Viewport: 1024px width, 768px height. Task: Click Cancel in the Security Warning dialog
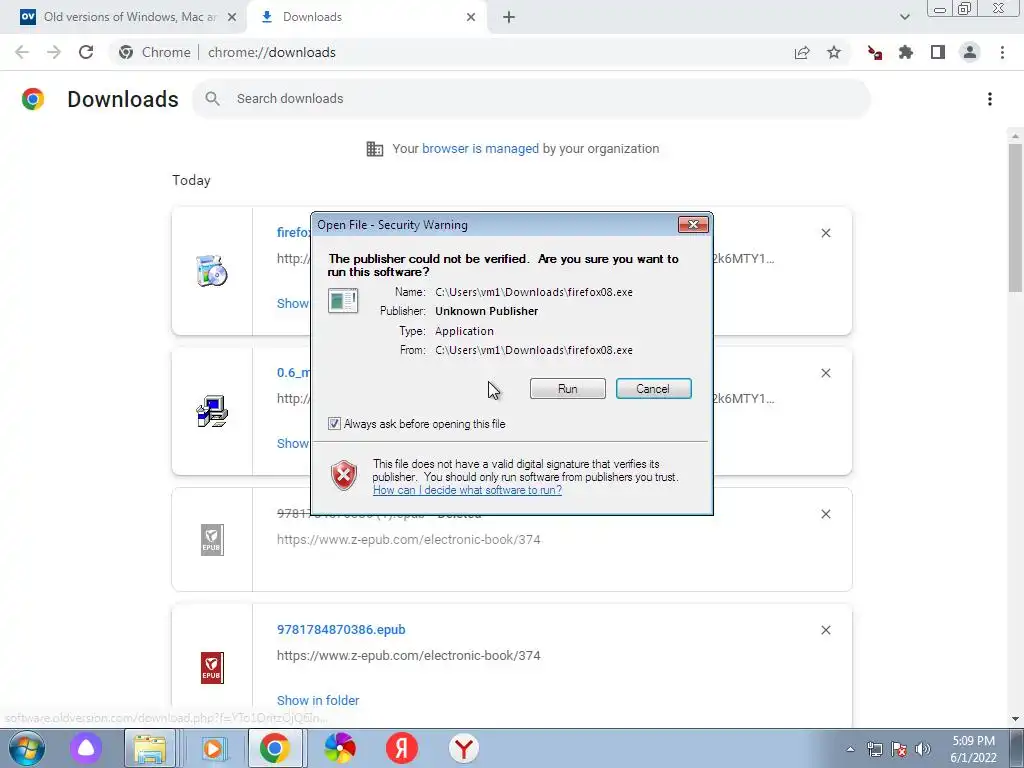coord(653,389)
